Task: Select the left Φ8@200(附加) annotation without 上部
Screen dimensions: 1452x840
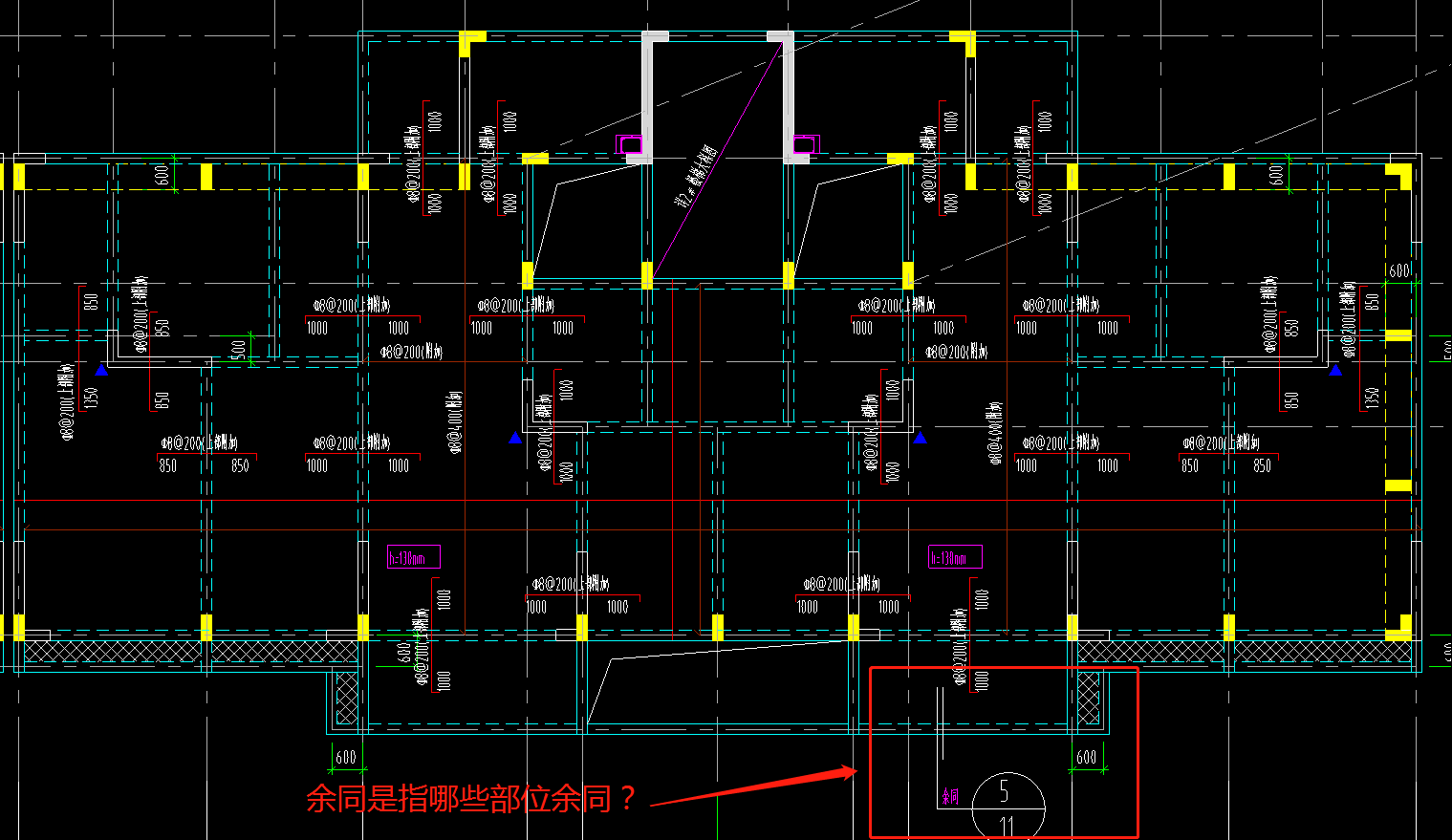Action: (412, 352)
